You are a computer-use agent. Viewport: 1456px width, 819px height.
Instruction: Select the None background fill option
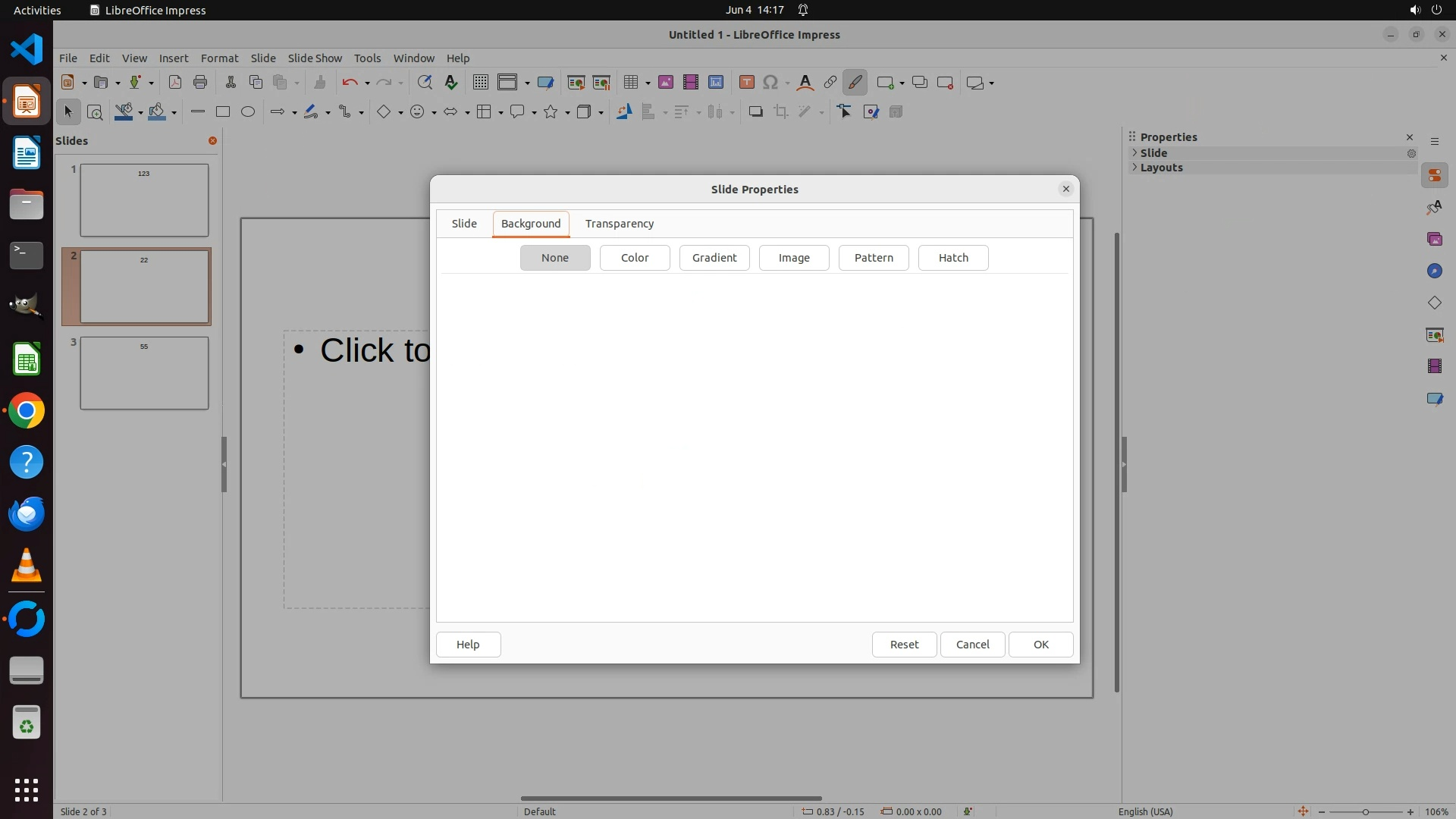click(555, 258)
